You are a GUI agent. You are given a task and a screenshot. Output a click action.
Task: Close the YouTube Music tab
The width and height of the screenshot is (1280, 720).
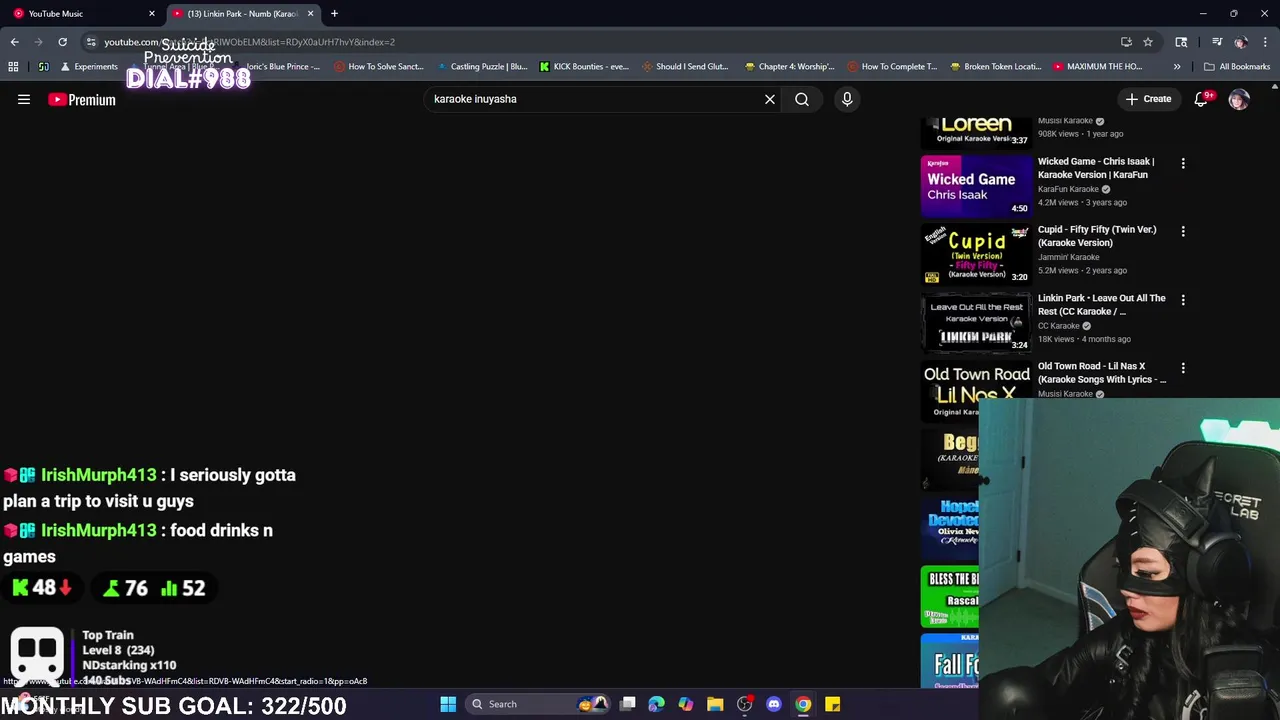click(x=152, y=13)
